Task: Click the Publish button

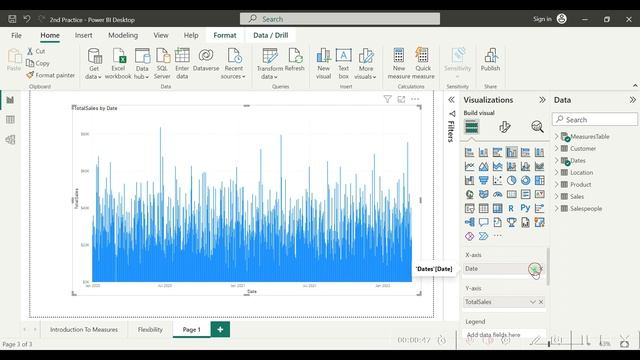Action: click(x=490, y=60)
